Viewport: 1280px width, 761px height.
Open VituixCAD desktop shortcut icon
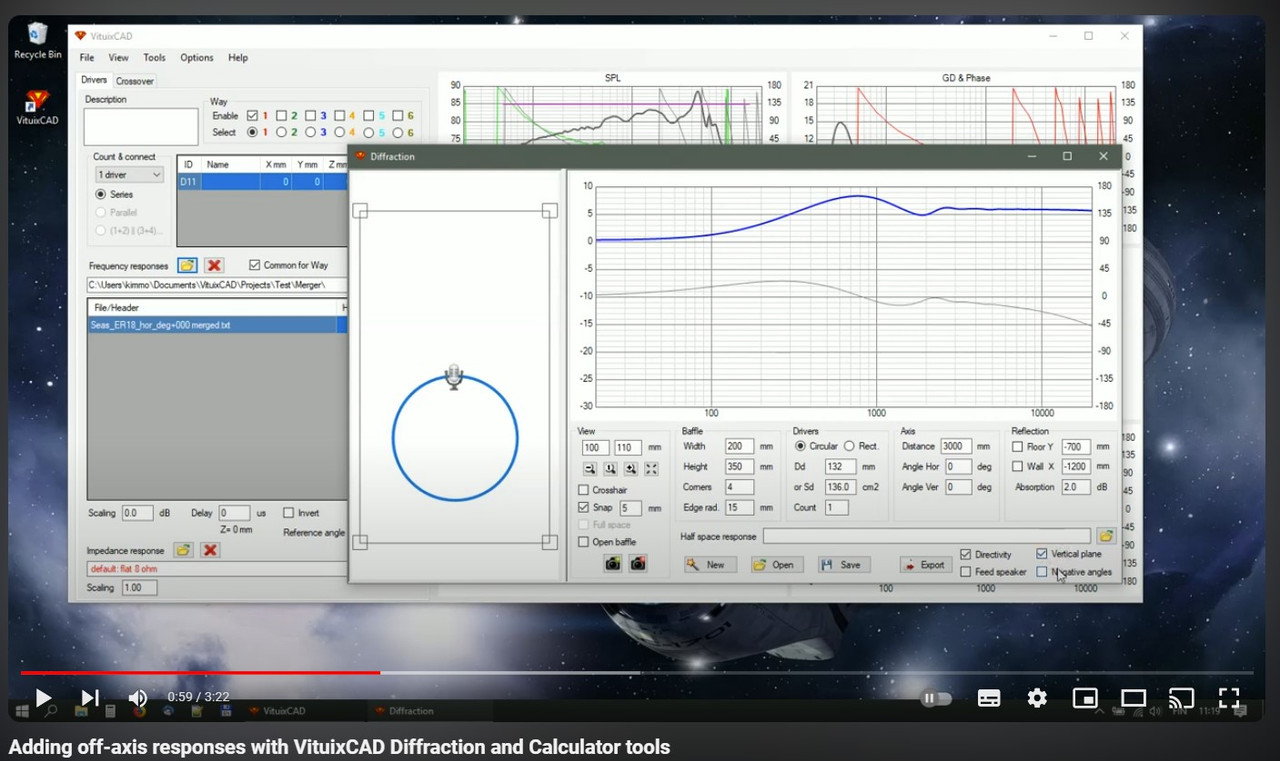click(x=37, y=106)
